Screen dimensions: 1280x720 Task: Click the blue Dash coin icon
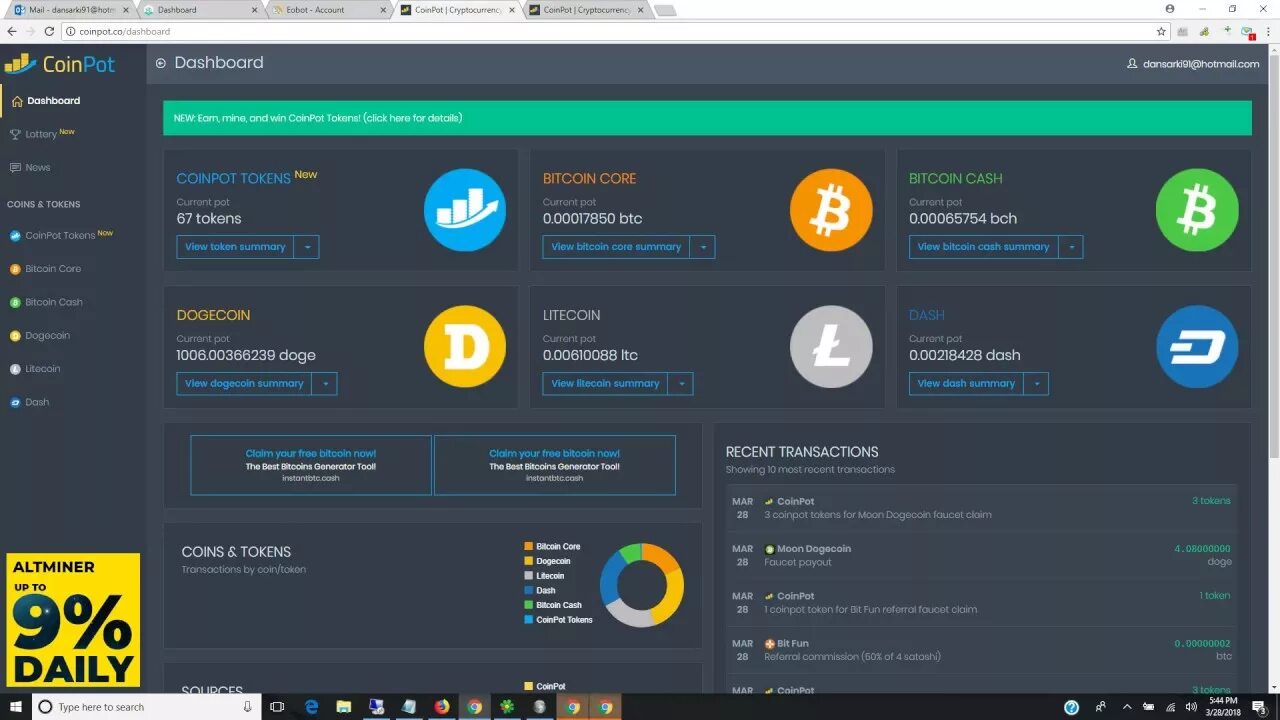[1197, 346]
